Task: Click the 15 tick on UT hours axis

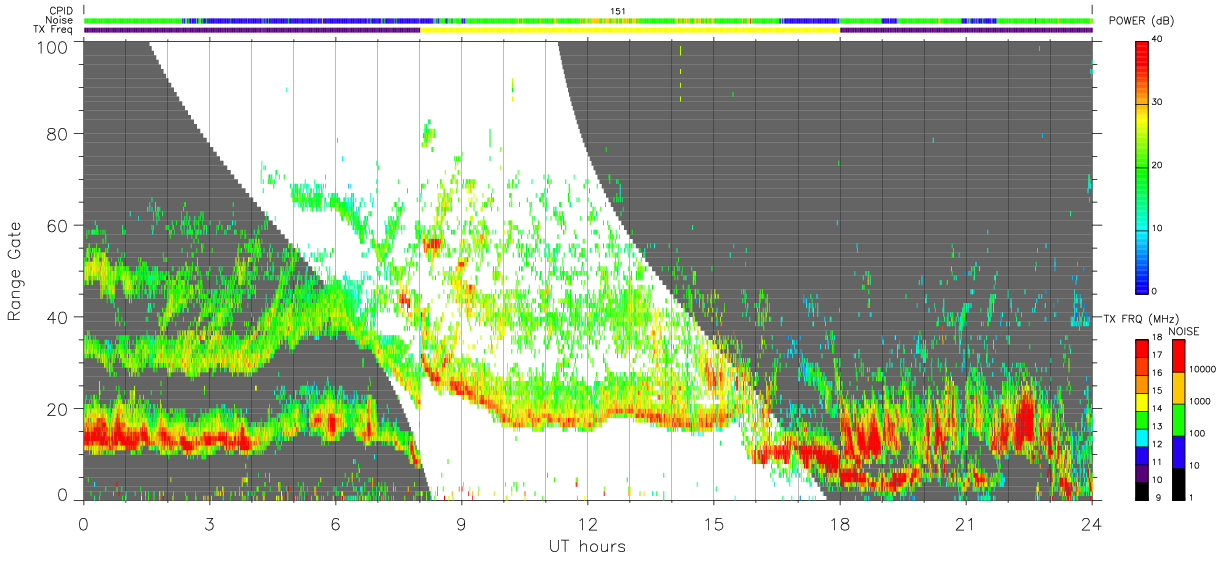Action: coord(714,523)
